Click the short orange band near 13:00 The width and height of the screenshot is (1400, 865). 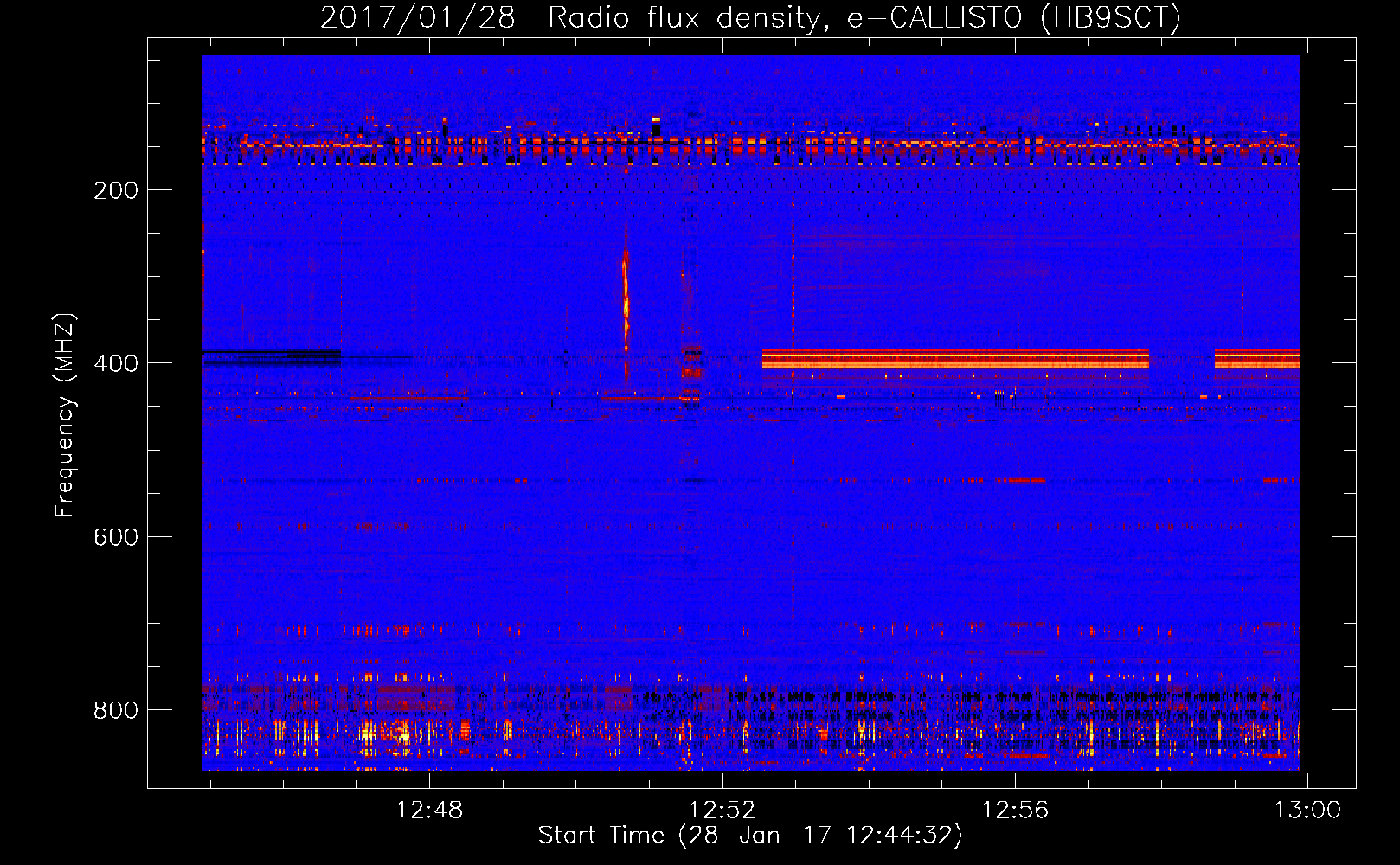point(1257,359)
